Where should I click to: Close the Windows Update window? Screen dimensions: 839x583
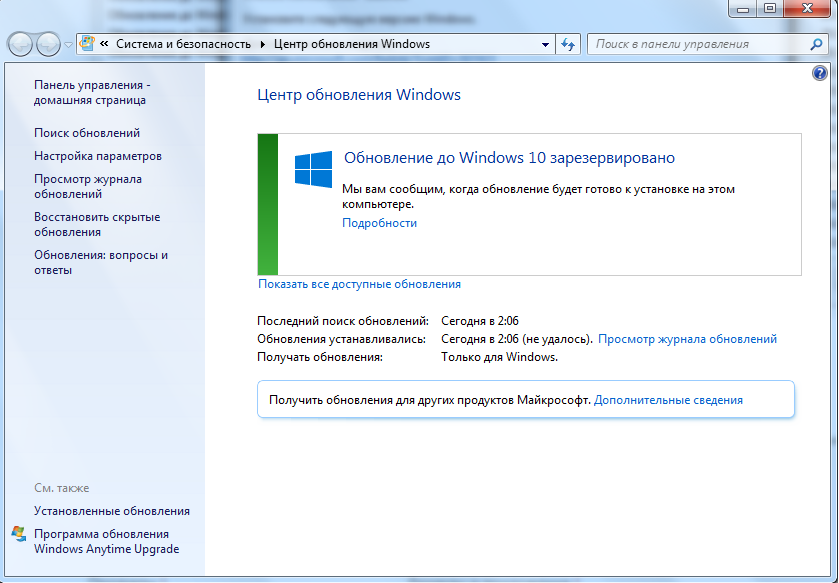click(x=808, y=9)
